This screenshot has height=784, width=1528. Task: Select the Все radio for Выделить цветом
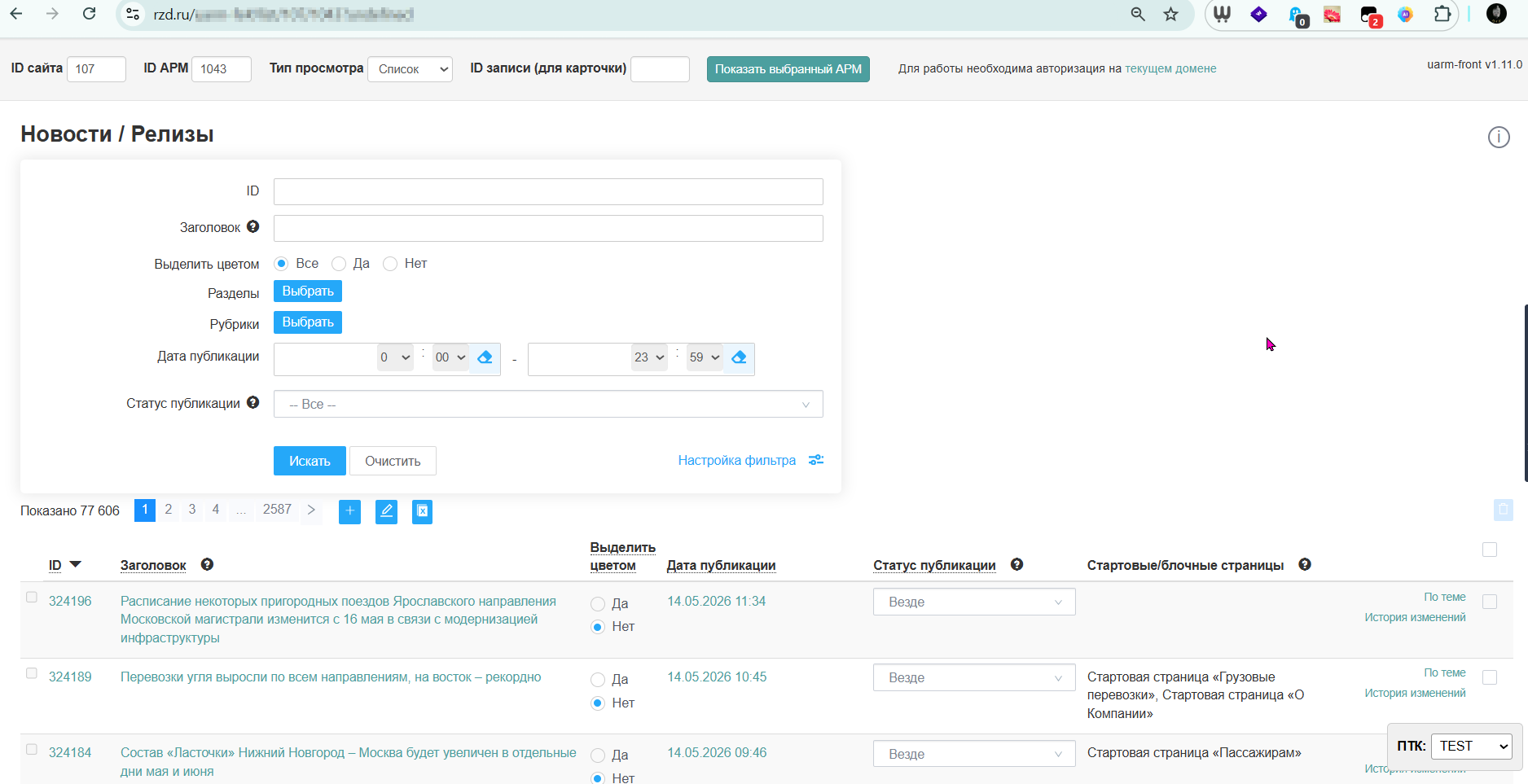tap(281, 264)
